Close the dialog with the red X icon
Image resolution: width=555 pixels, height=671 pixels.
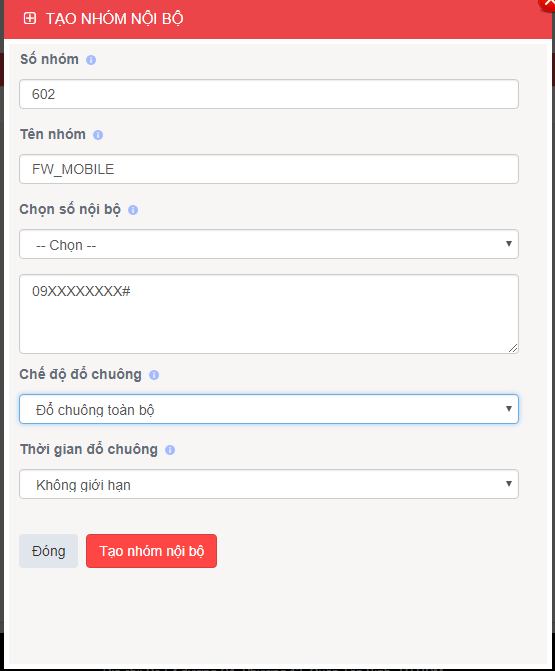(x=548, y=3)
